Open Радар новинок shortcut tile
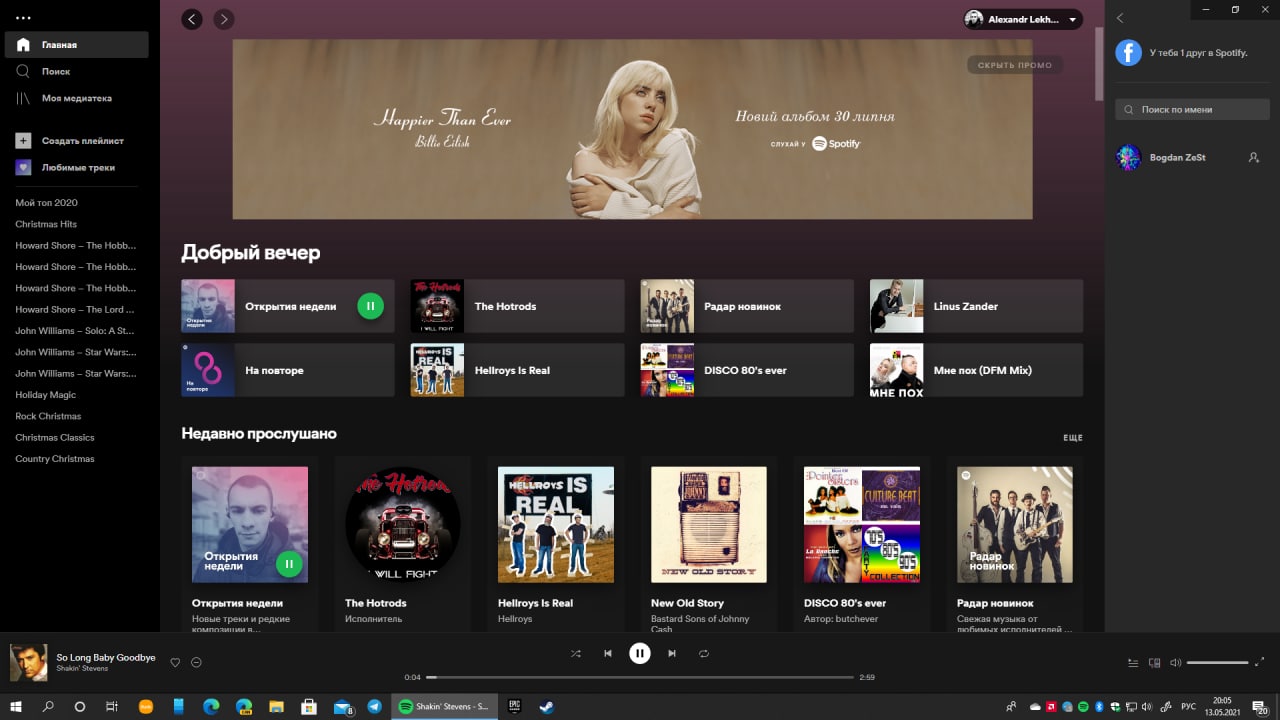The image size is (1280, 720). [747, 306]
